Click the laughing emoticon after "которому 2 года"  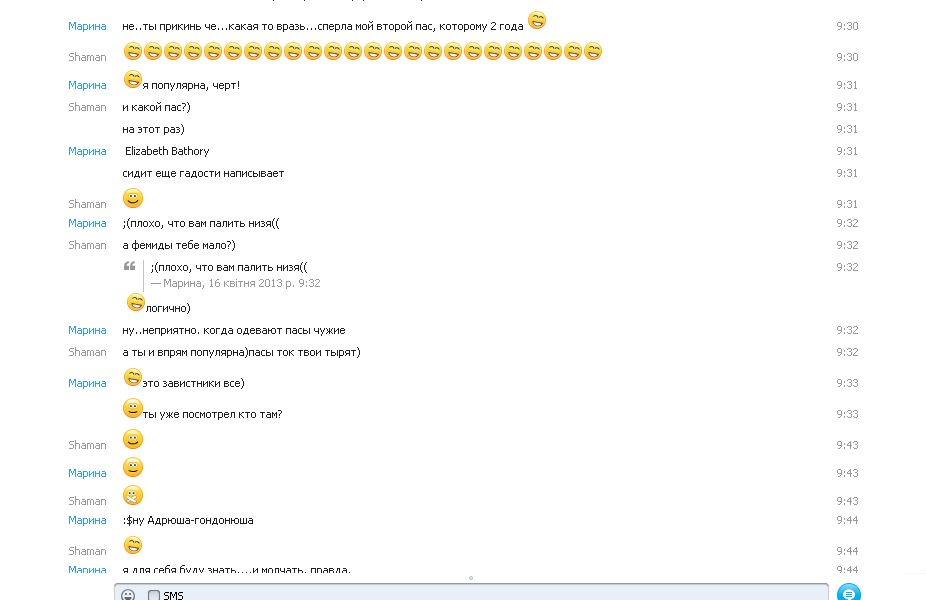pos(537,21)
